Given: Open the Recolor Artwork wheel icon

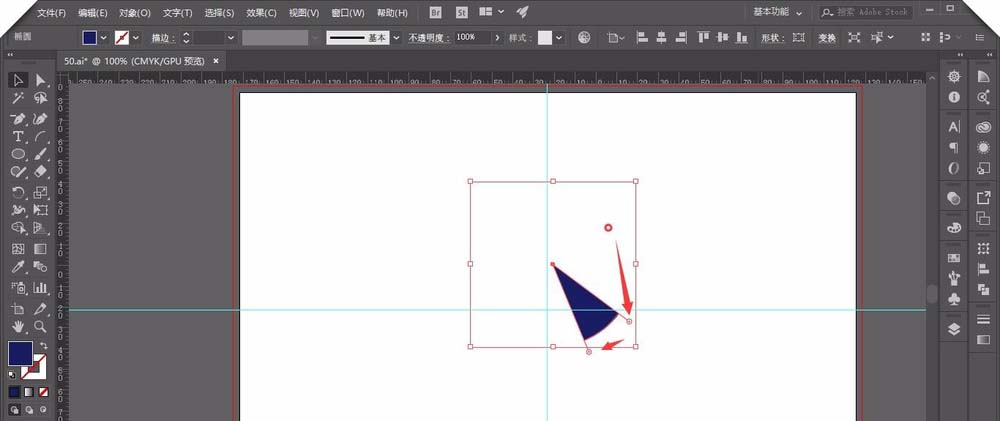Looking at the screenshot, I should pyautogui.click(x=584, y=38).
